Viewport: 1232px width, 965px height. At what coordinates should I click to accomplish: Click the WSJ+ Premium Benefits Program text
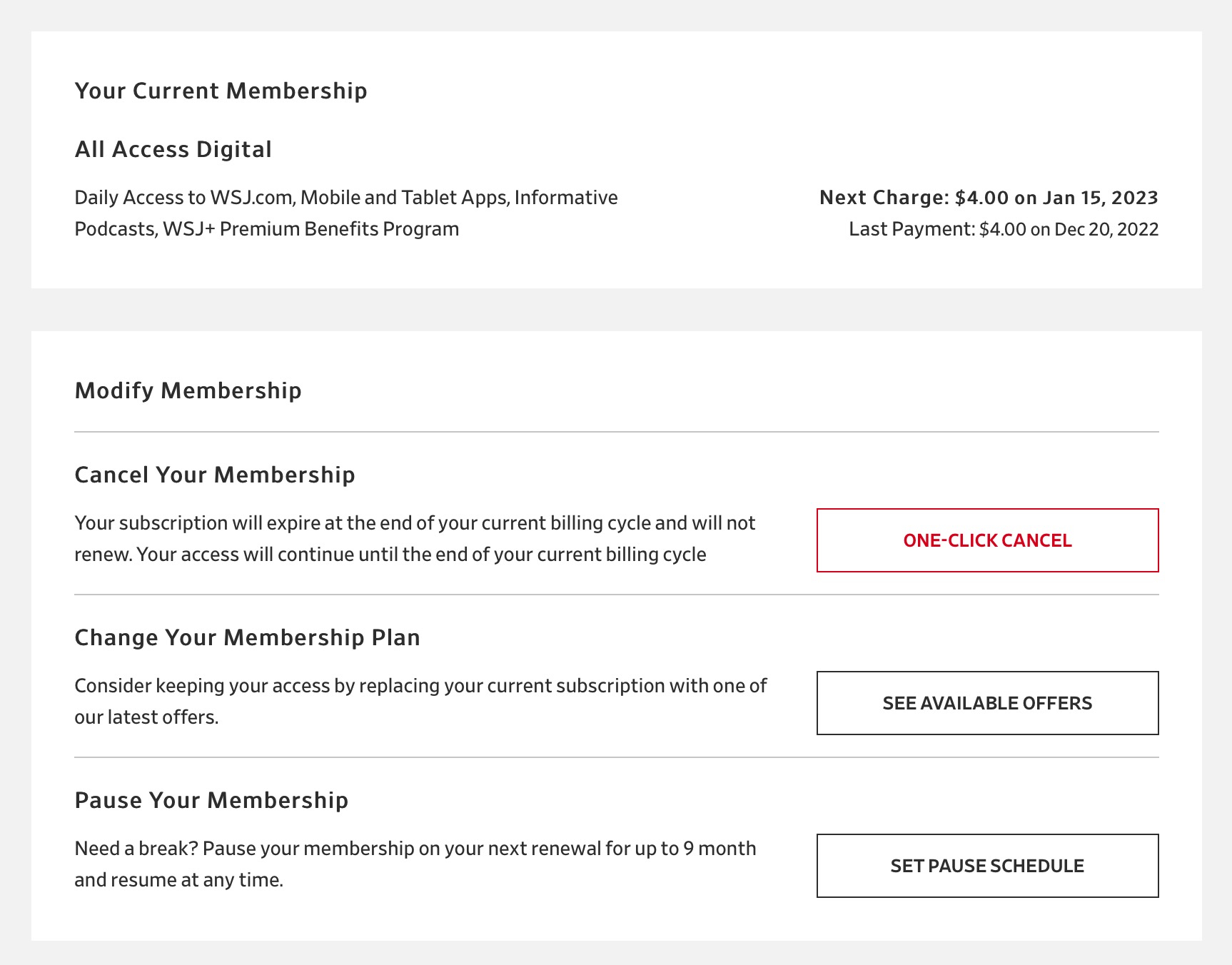310,229
